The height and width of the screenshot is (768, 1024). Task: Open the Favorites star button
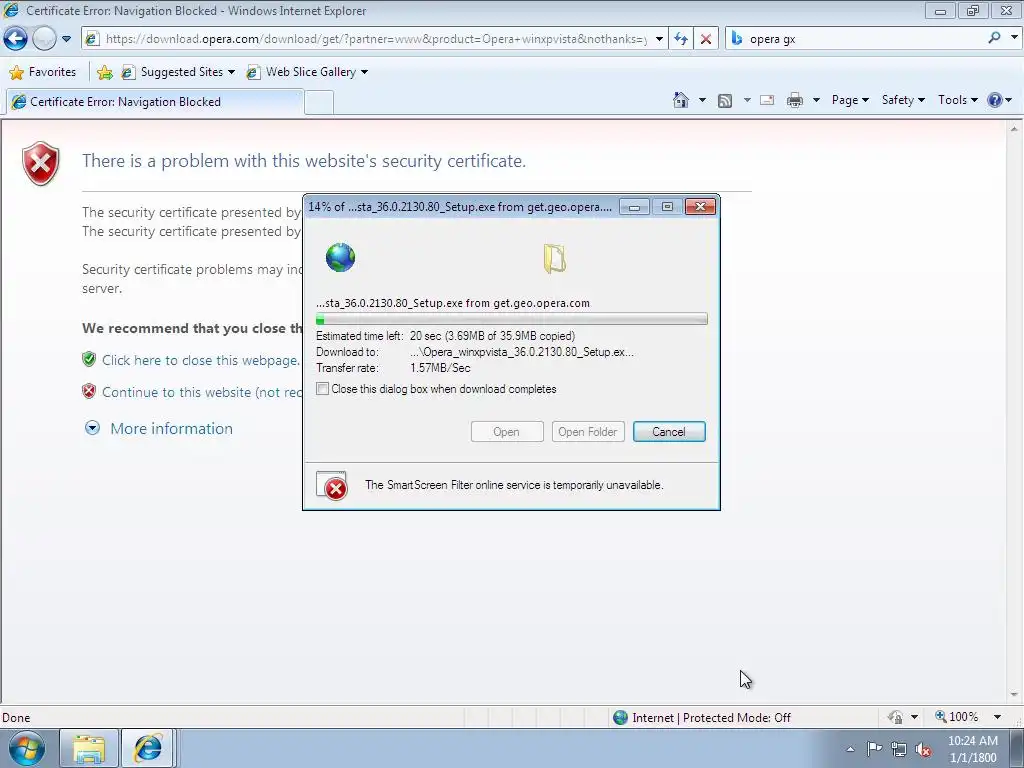[43, 72]
